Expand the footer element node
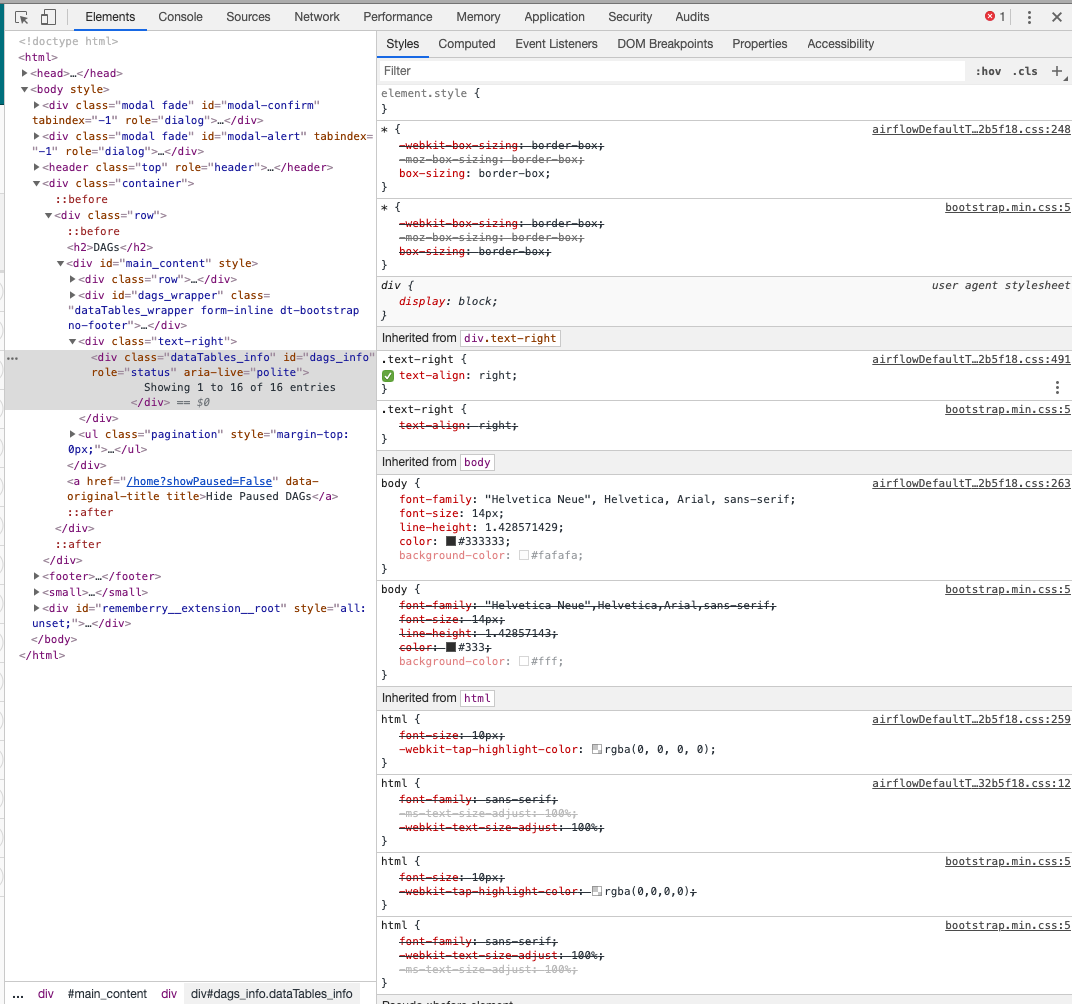This screenshot has height=1004, width=1072. 36,576
